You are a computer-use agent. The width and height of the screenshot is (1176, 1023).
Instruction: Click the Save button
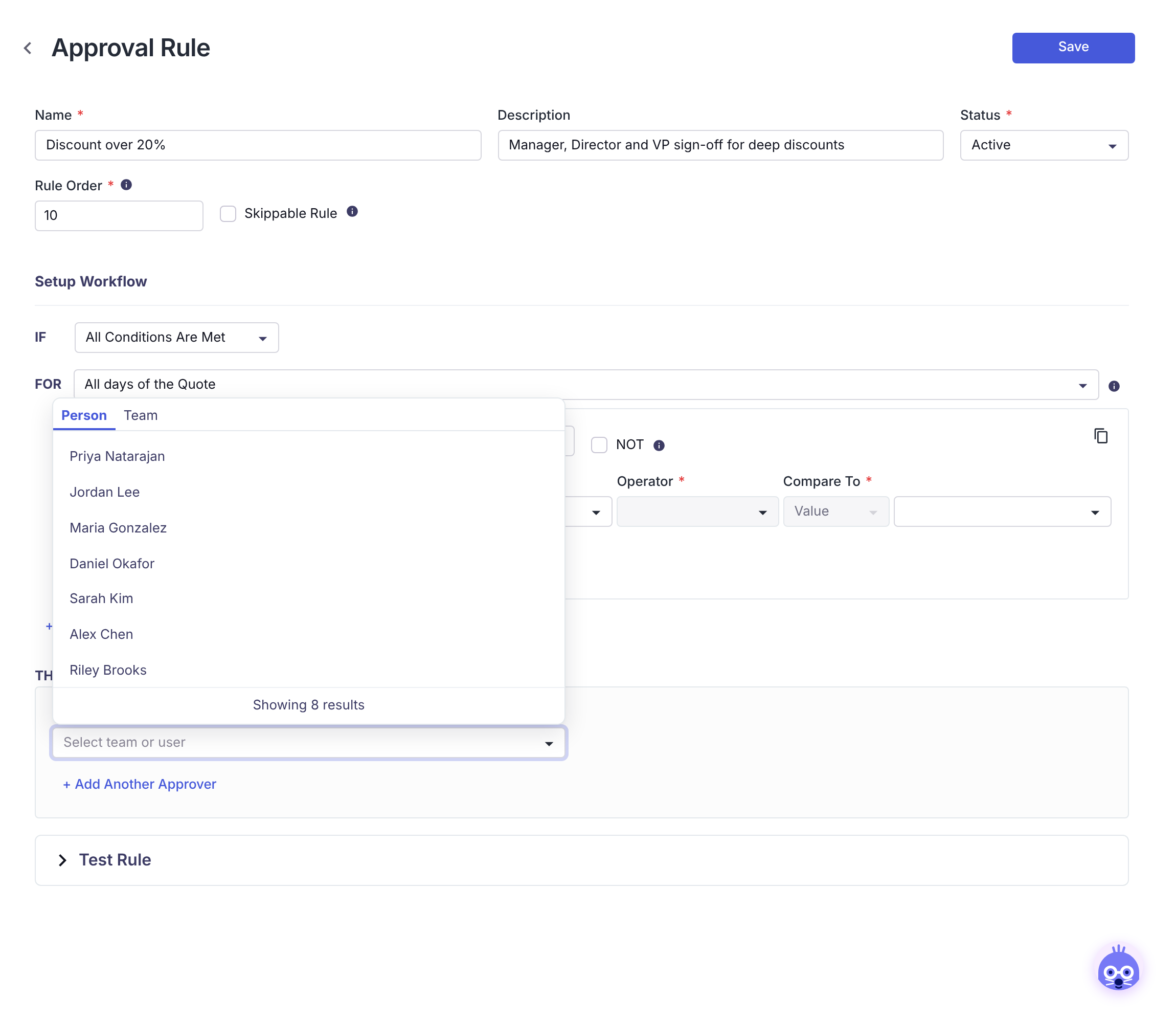click(1073, 48)
